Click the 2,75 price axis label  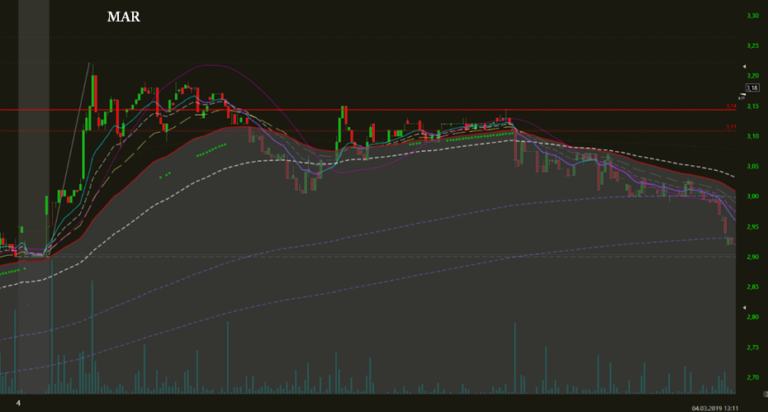pos(753,347)
